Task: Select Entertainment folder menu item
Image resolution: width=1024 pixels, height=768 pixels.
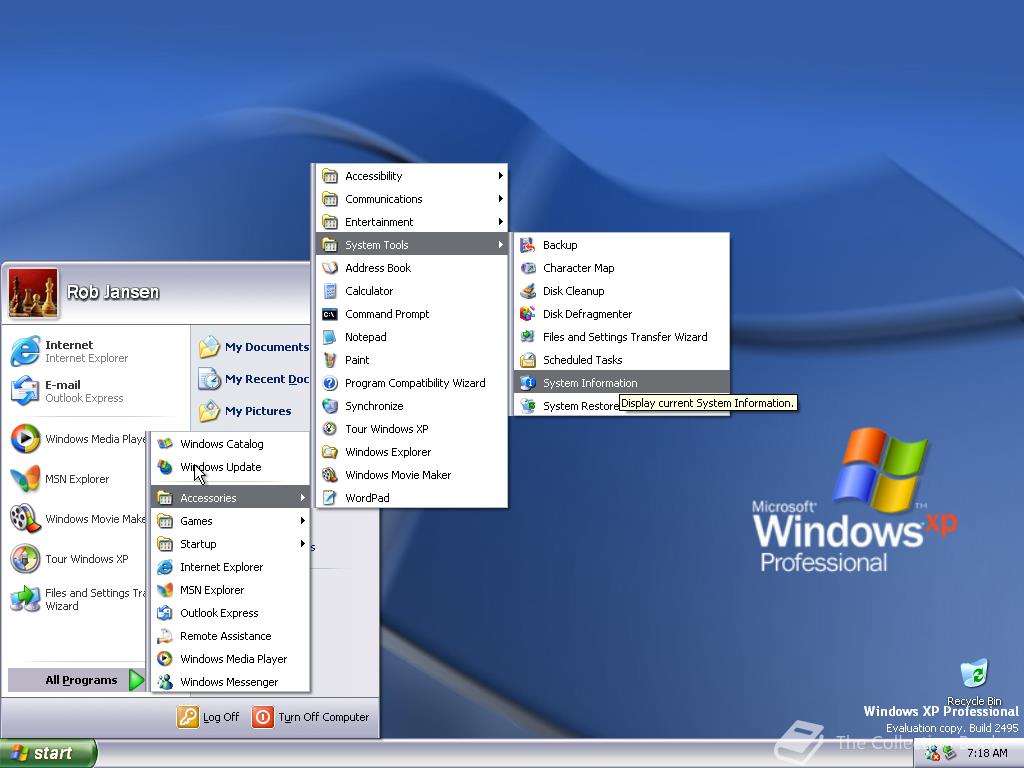Action: [411, 221]
